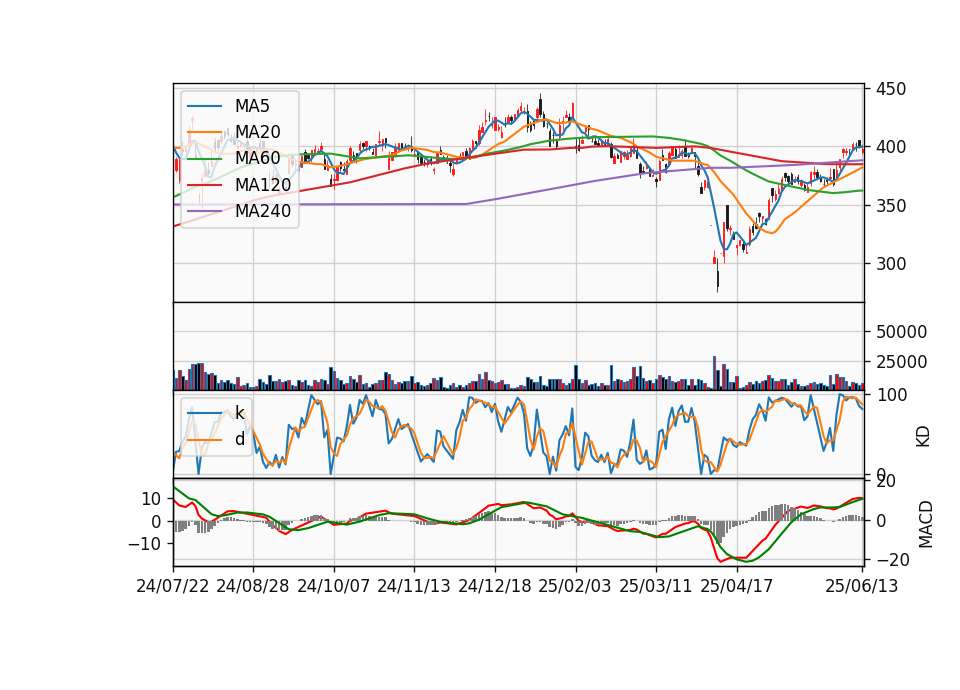Click the 25/03/11 date axis label
Viewport: 960px width, 690px height.
pos(656,586)
